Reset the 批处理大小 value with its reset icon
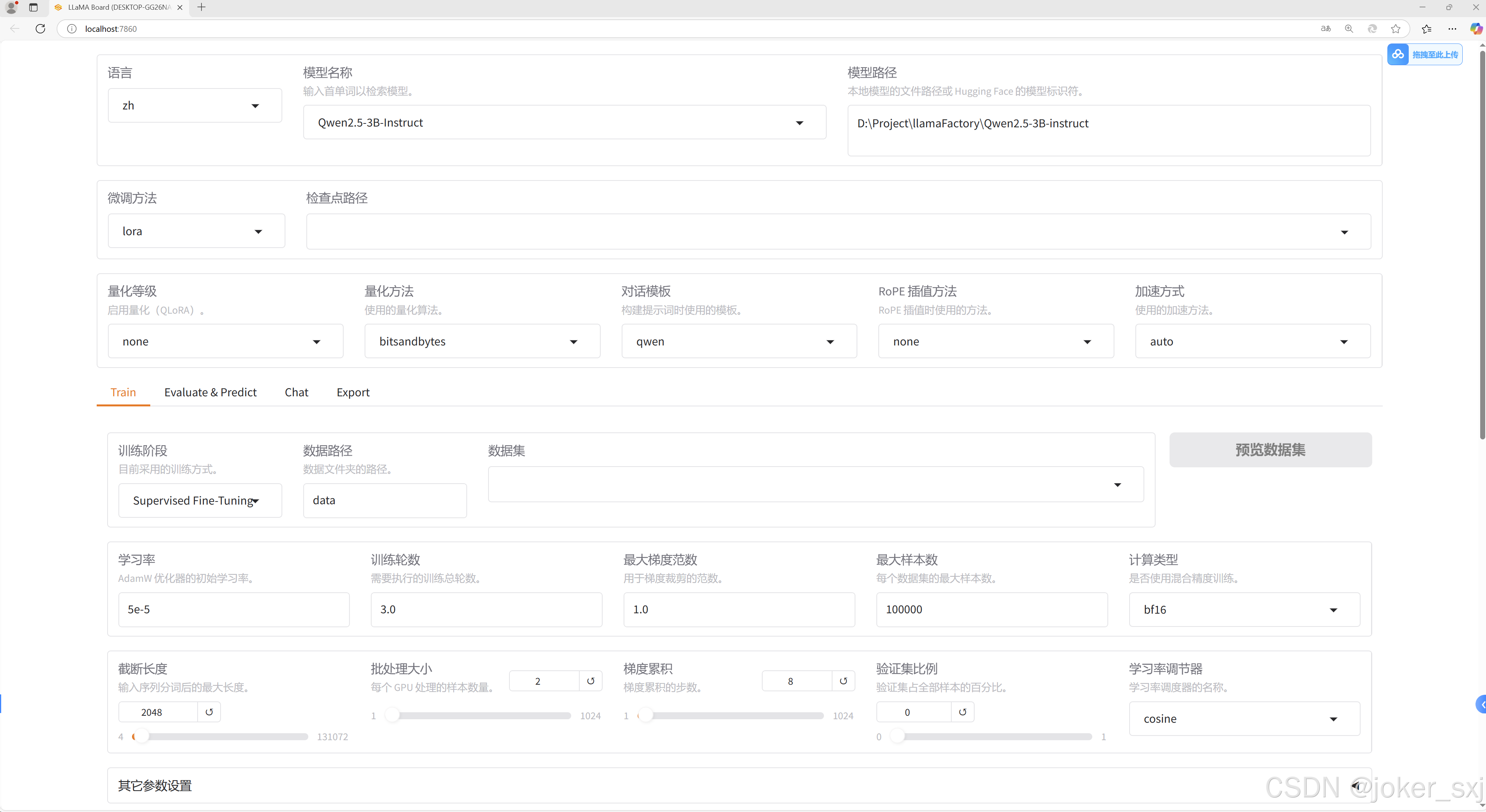This screenshot has height=812, width=1486. click(x=591, y=681)
